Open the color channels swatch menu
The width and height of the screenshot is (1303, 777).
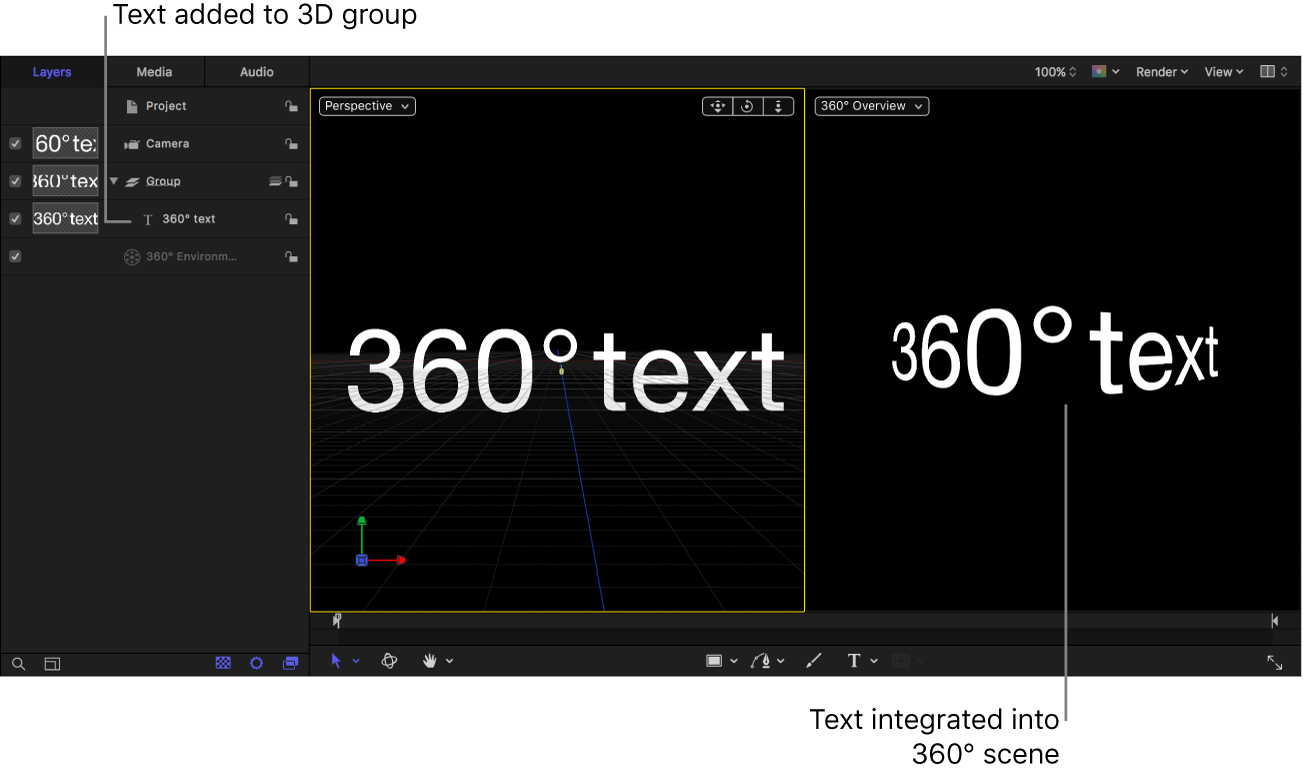point(1102,71)
